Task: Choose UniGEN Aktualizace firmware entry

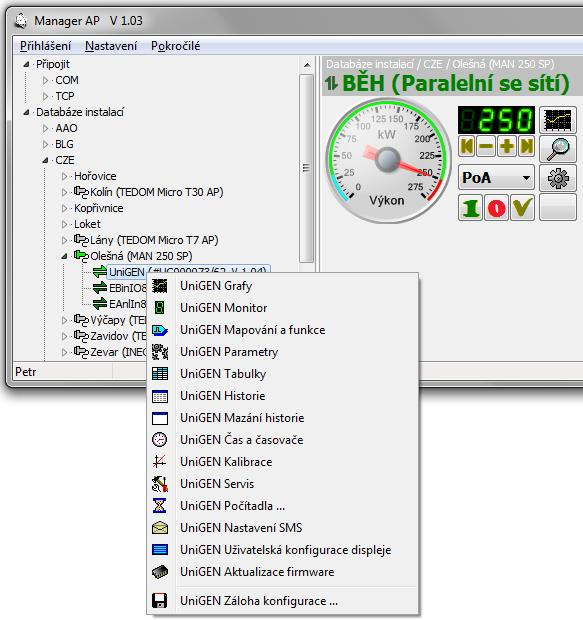Action: [x=282, y=572]
